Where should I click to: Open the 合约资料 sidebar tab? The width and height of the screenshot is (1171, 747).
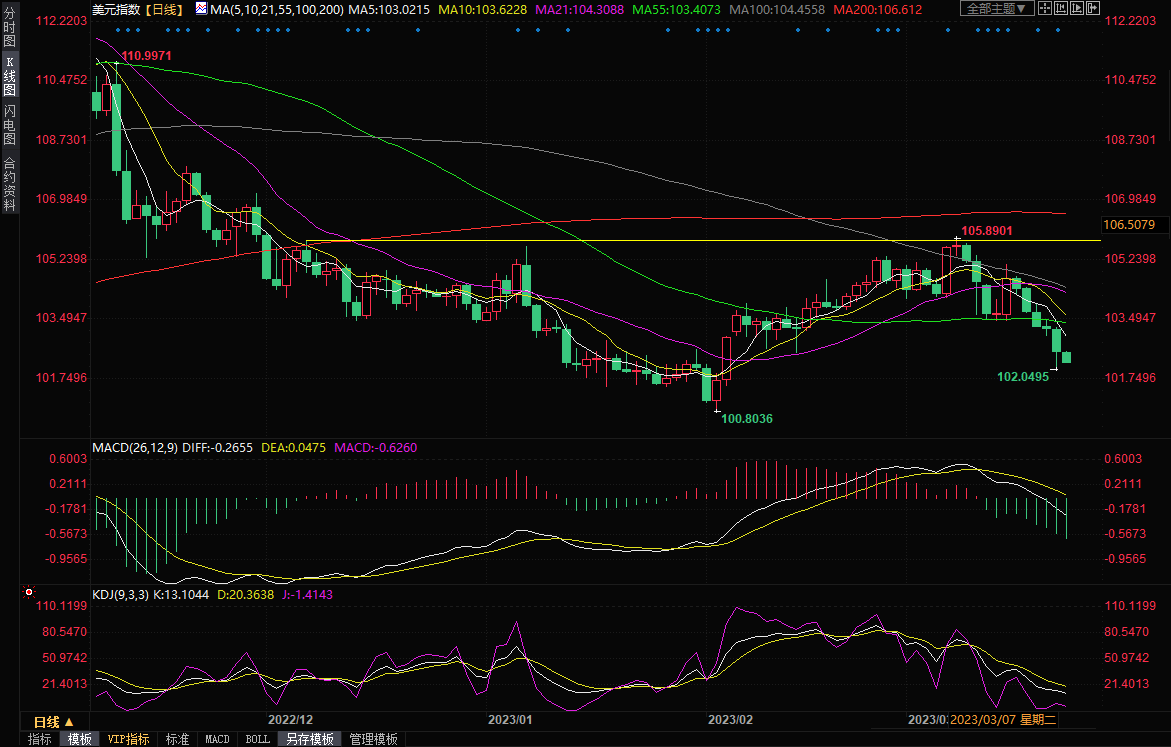9,184
